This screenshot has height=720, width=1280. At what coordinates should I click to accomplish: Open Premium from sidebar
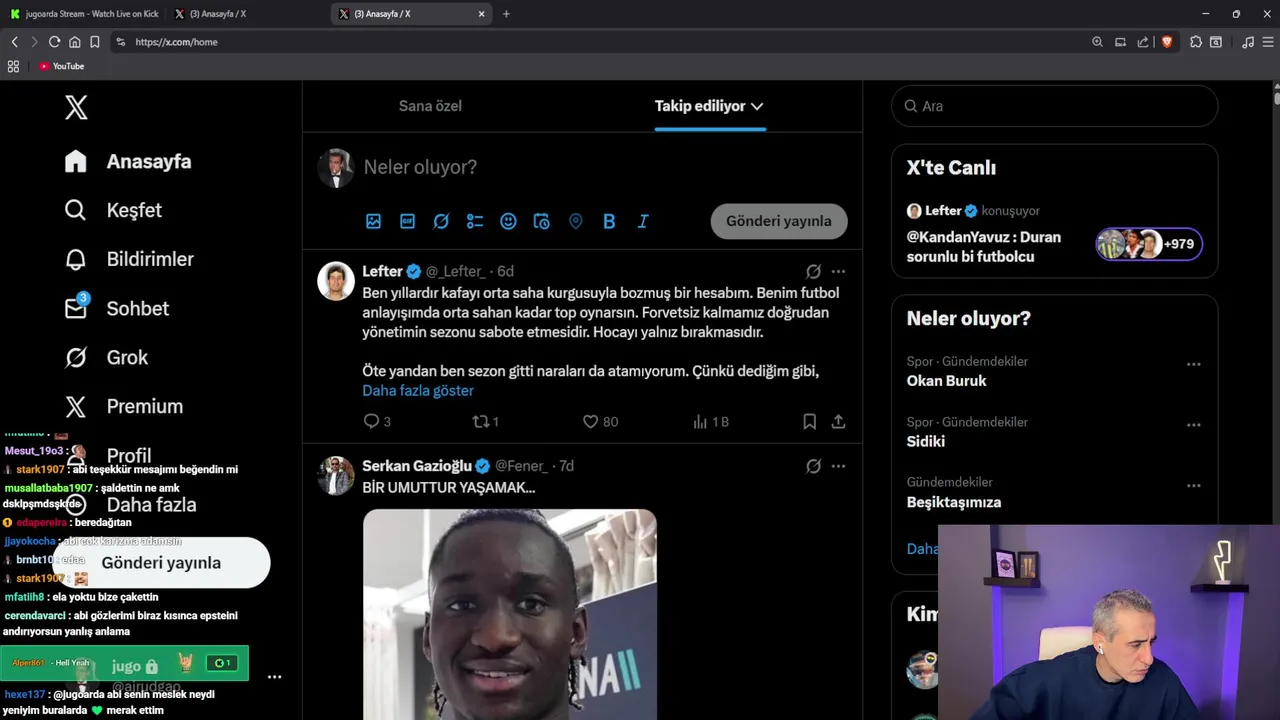tap(123, 406)
